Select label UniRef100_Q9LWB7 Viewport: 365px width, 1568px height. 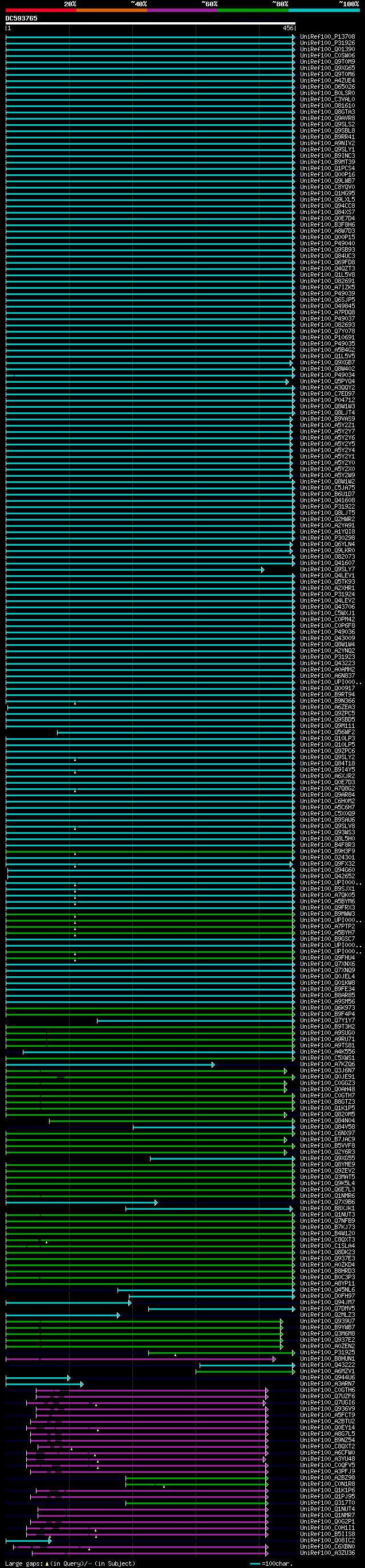pyautogui.click(x=327, y=181)
